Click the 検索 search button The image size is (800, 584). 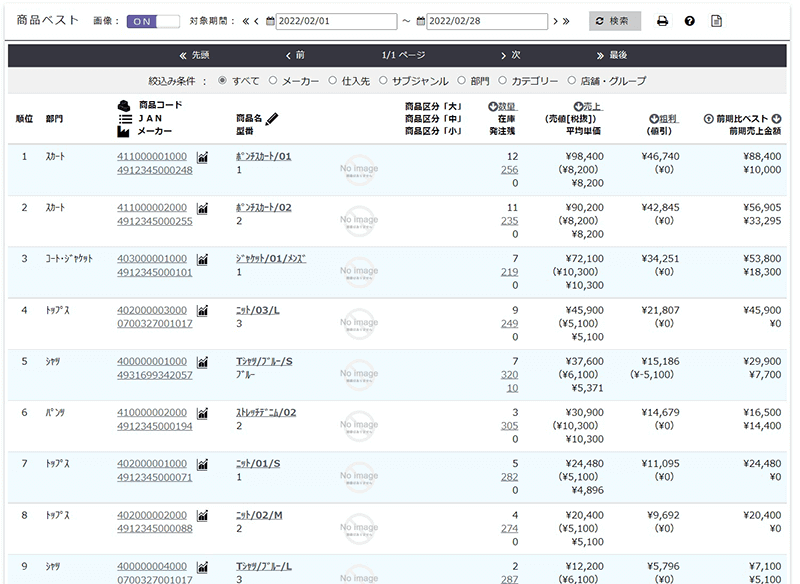[x=615, y=21]
